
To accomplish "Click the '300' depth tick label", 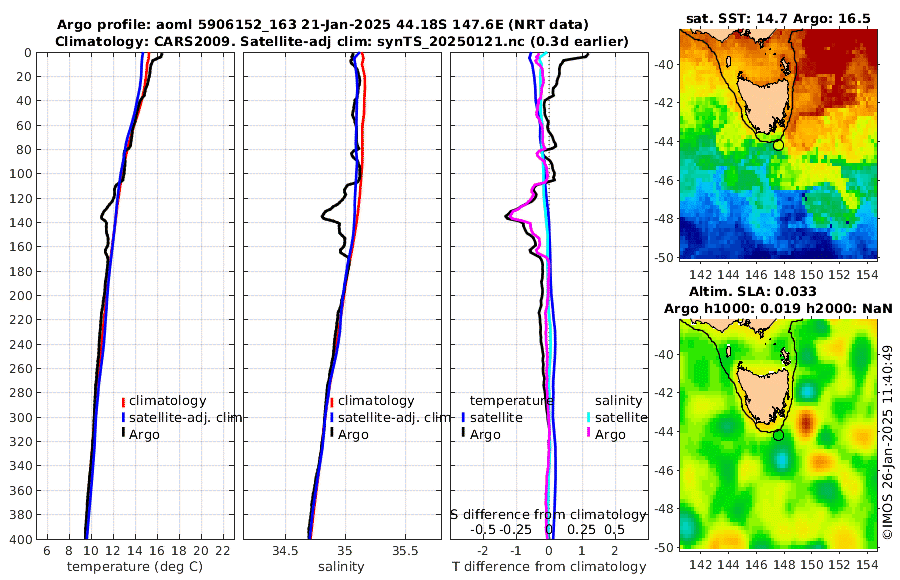I will click(x=21, y=417).
